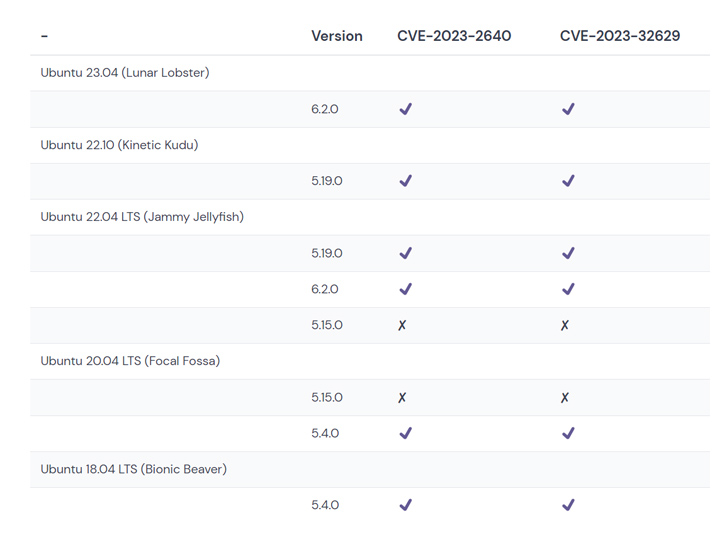Click CVE-2023-32629 X mark for Jammy 5.15.0
The height and width of the screenshot is (552, 728).
(x=565, y=325)
